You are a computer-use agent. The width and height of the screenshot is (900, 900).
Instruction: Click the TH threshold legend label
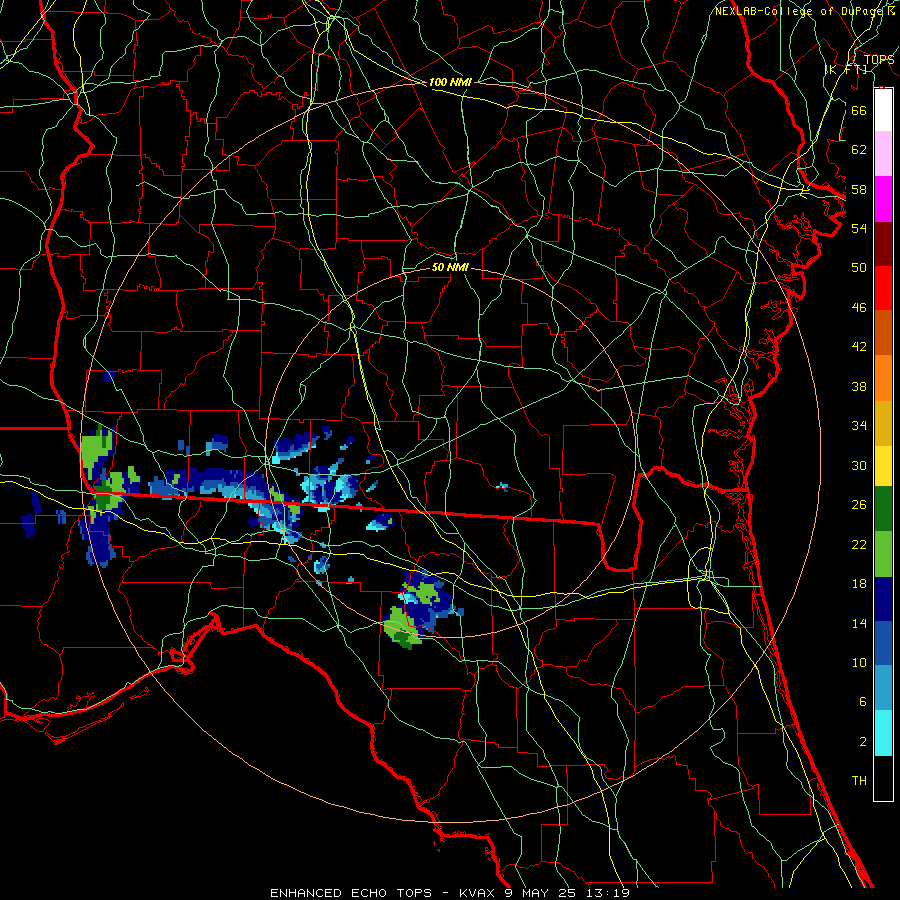(859, 781)
